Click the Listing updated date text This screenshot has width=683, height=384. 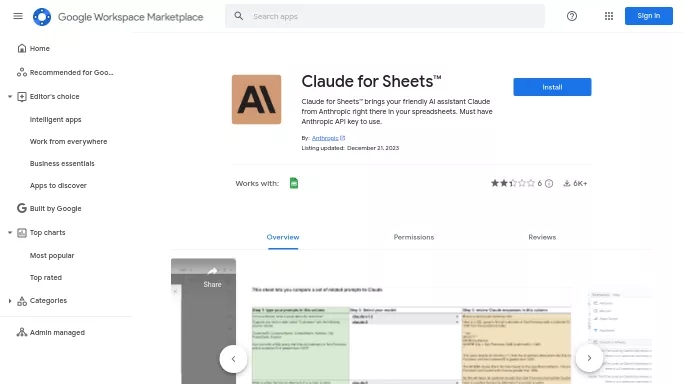[x=350, y=148]
